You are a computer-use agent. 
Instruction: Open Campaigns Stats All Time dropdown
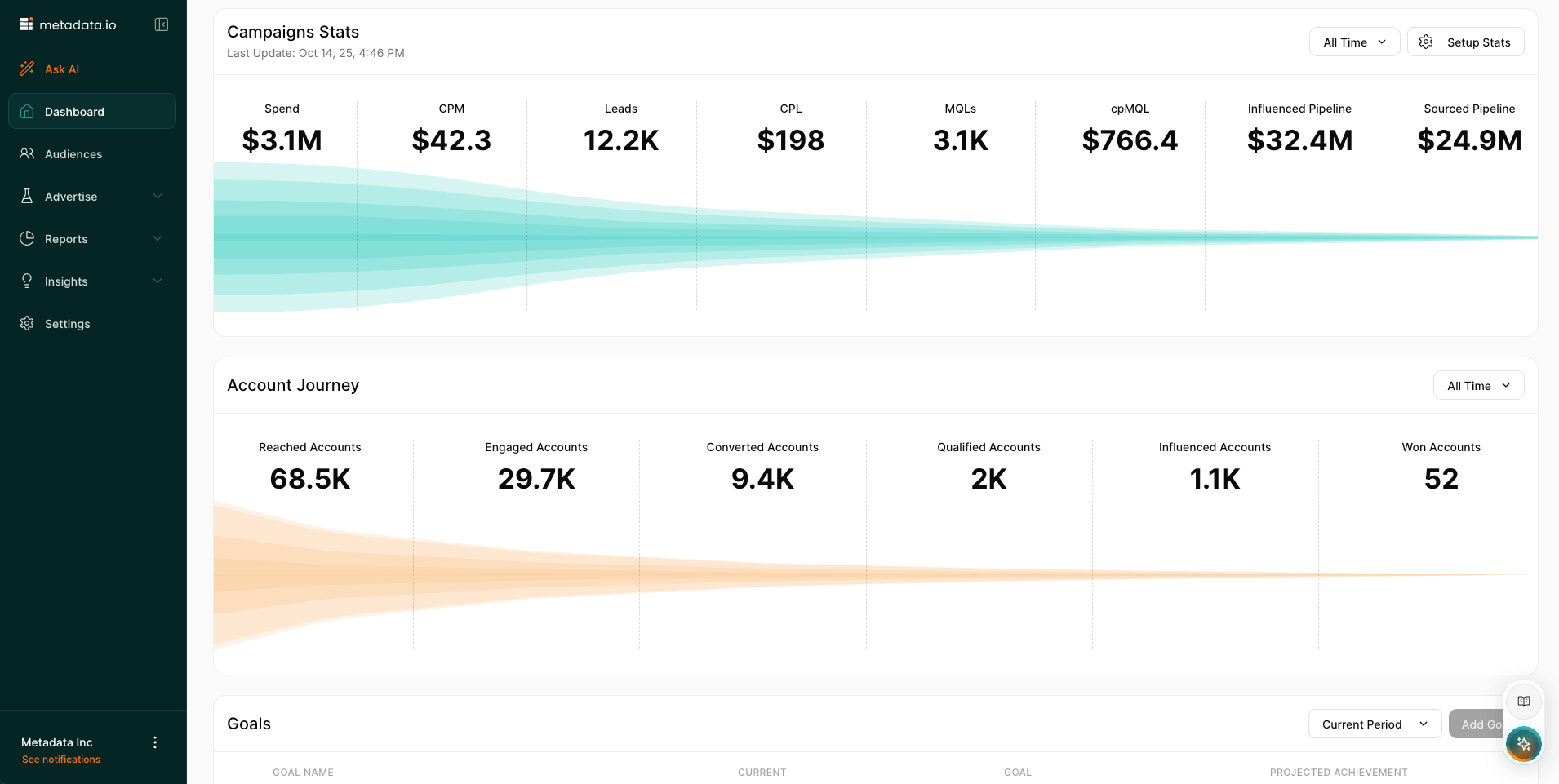tap(1354, 42)
